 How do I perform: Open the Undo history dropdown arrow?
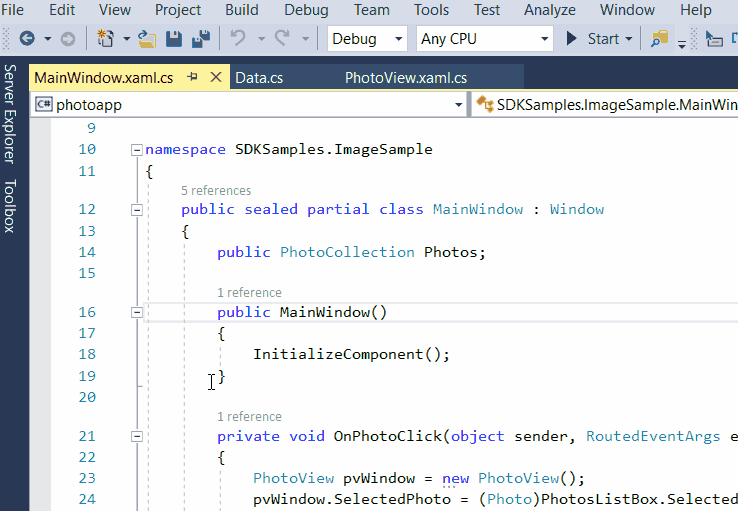261,39
